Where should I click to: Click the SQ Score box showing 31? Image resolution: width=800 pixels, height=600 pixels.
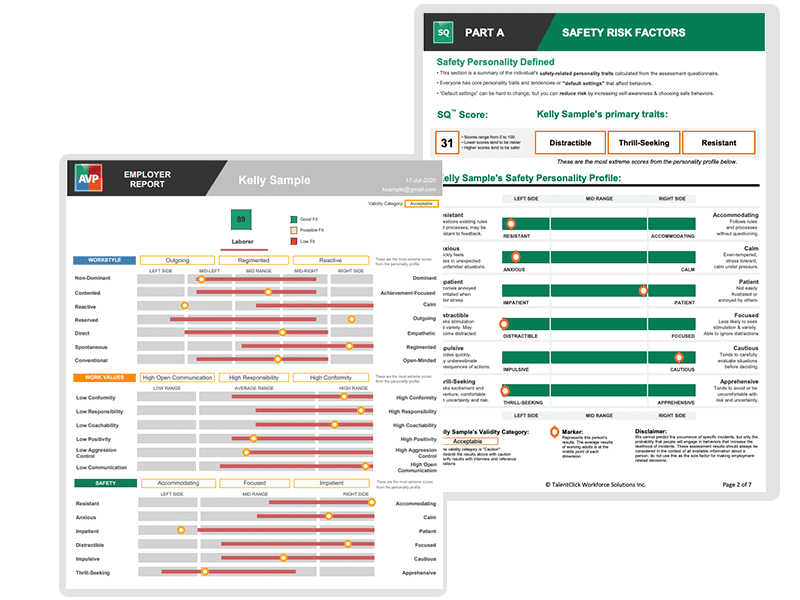[447, 143]
